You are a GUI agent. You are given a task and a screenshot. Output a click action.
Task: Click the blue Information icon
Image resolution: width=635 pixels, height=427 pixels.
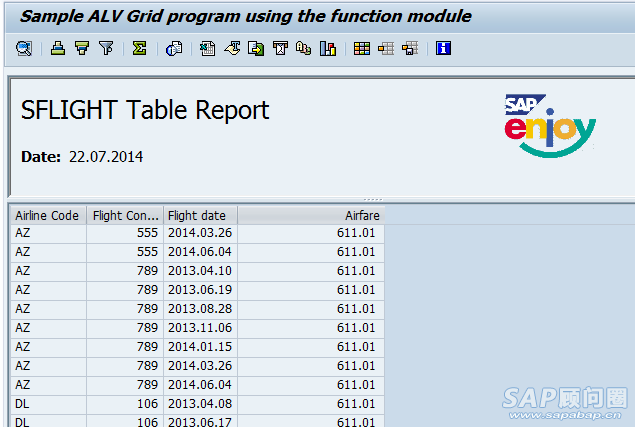(444, 48)
